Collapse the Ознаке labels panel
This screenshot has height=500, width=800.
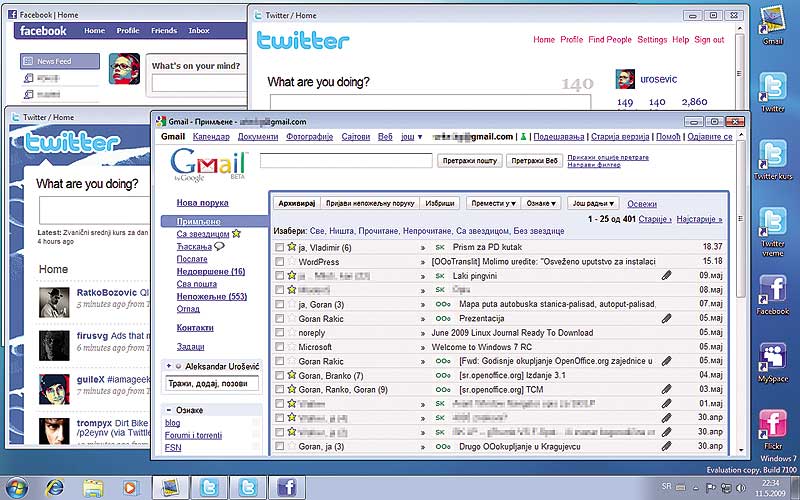pyautogui.click(x=168, y=410)
